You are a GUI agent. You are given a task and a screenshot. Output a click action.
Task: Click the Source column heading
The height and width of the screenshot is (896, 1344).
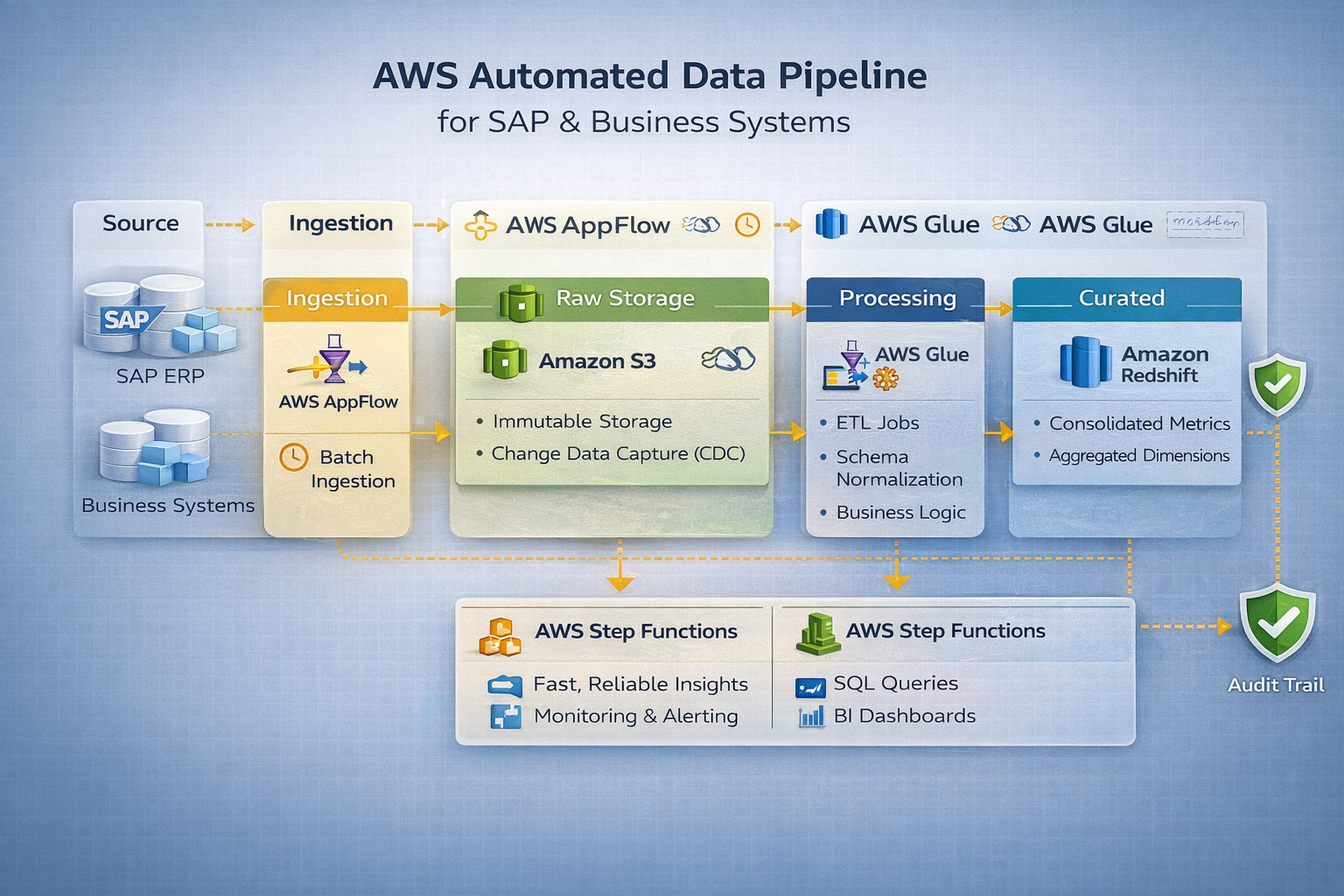click(x=140, y=224)
